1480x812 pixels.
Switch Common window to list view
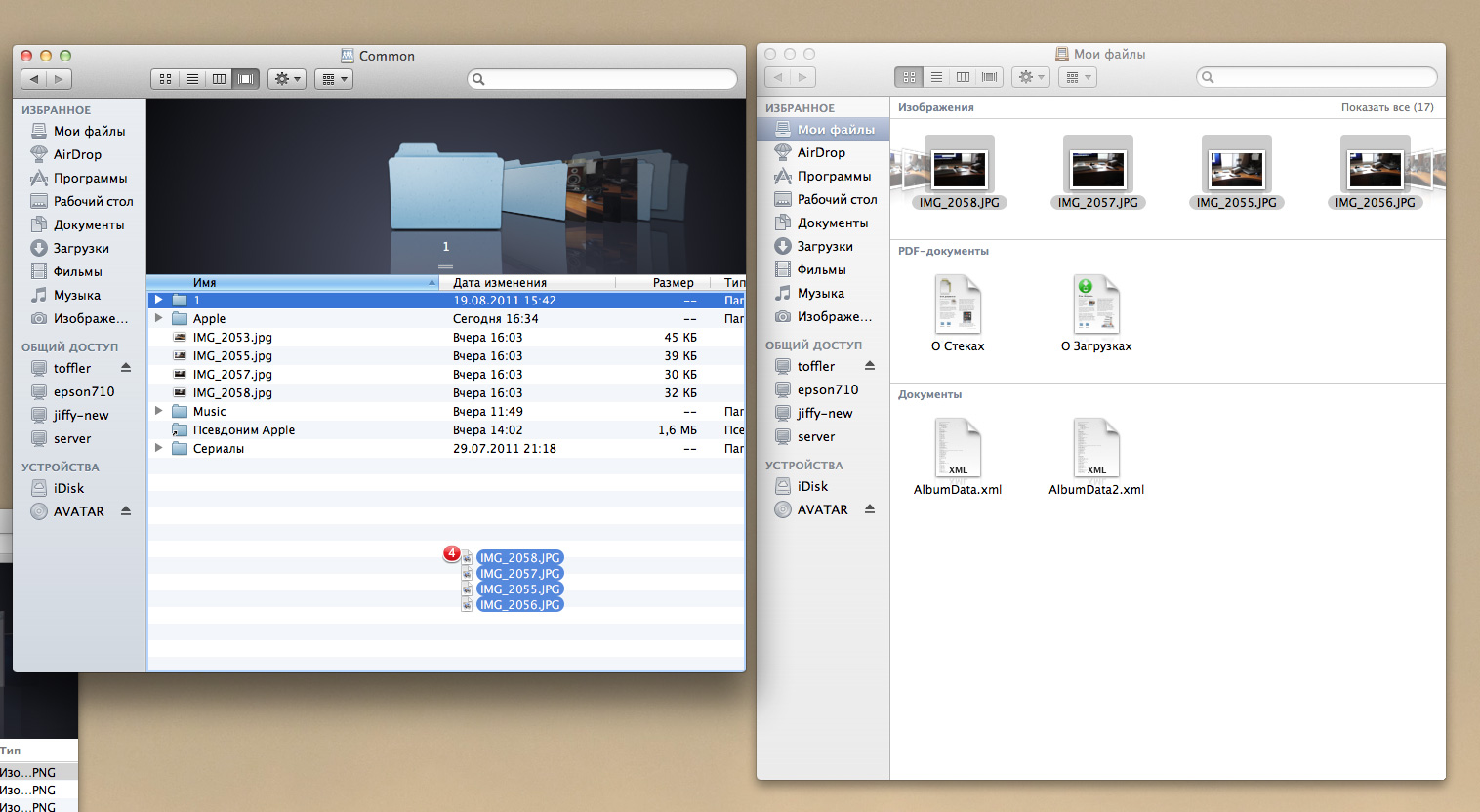(x=192, y=79)
